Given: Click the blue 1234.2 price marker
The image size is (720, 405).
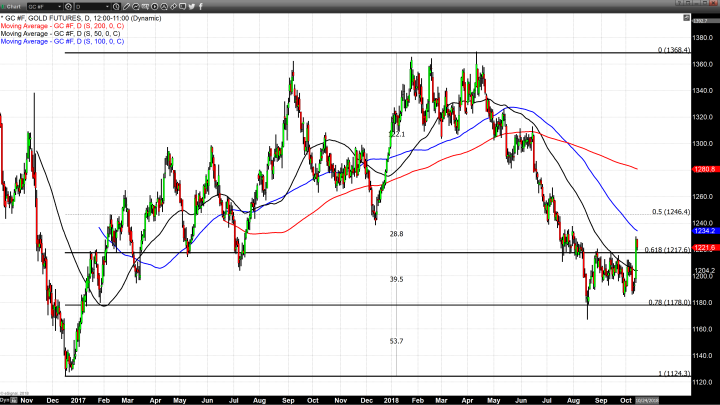Looking at the screenshot, I should point(706,231).
